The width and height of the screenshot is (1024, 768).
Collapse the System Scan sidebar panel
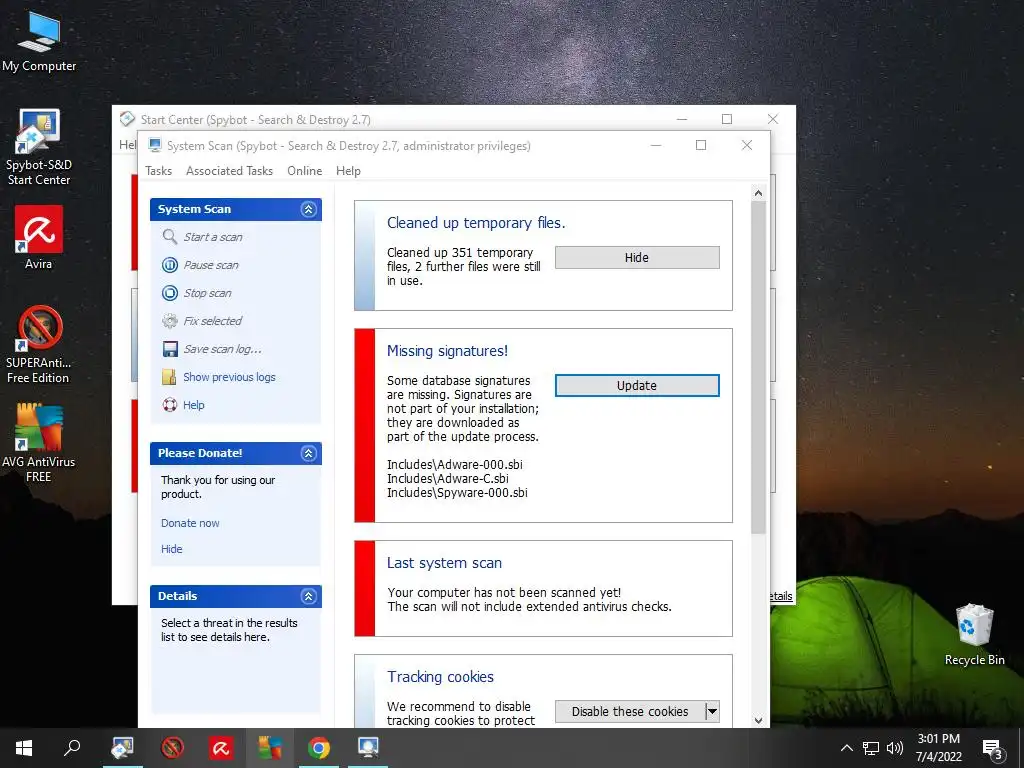pos(308,209)
